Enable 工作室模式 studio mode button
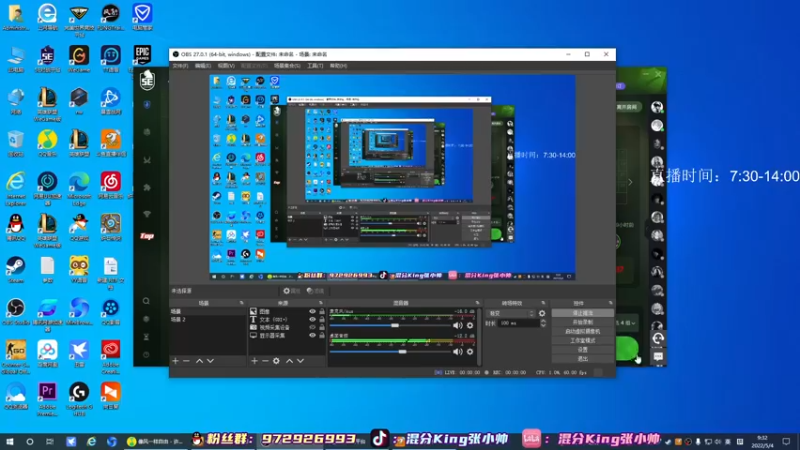800x450 pixels. click(583, 341)
